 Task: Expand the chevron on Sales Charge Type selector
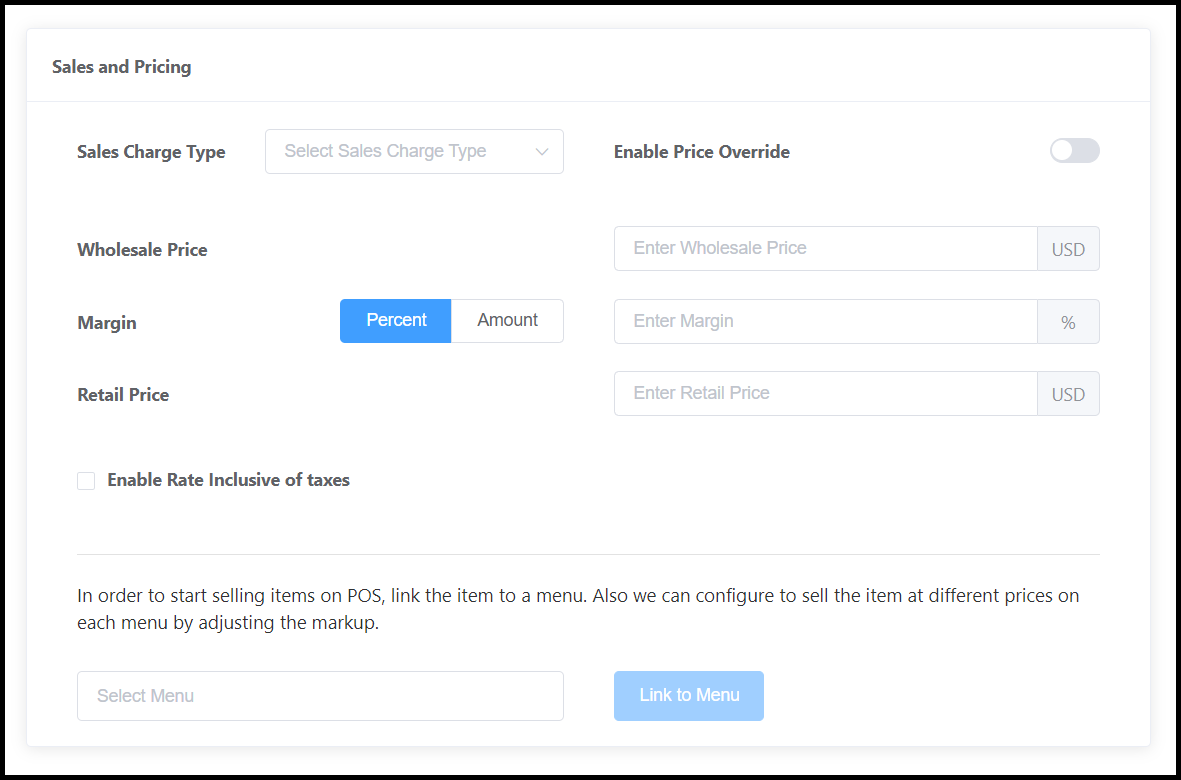(542, 151)
